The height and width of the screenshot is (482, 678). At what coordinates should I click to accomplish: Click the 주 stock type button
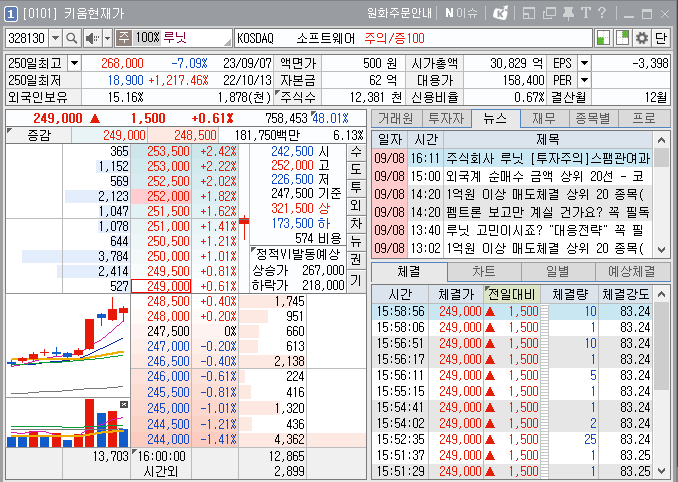(124, 38)
